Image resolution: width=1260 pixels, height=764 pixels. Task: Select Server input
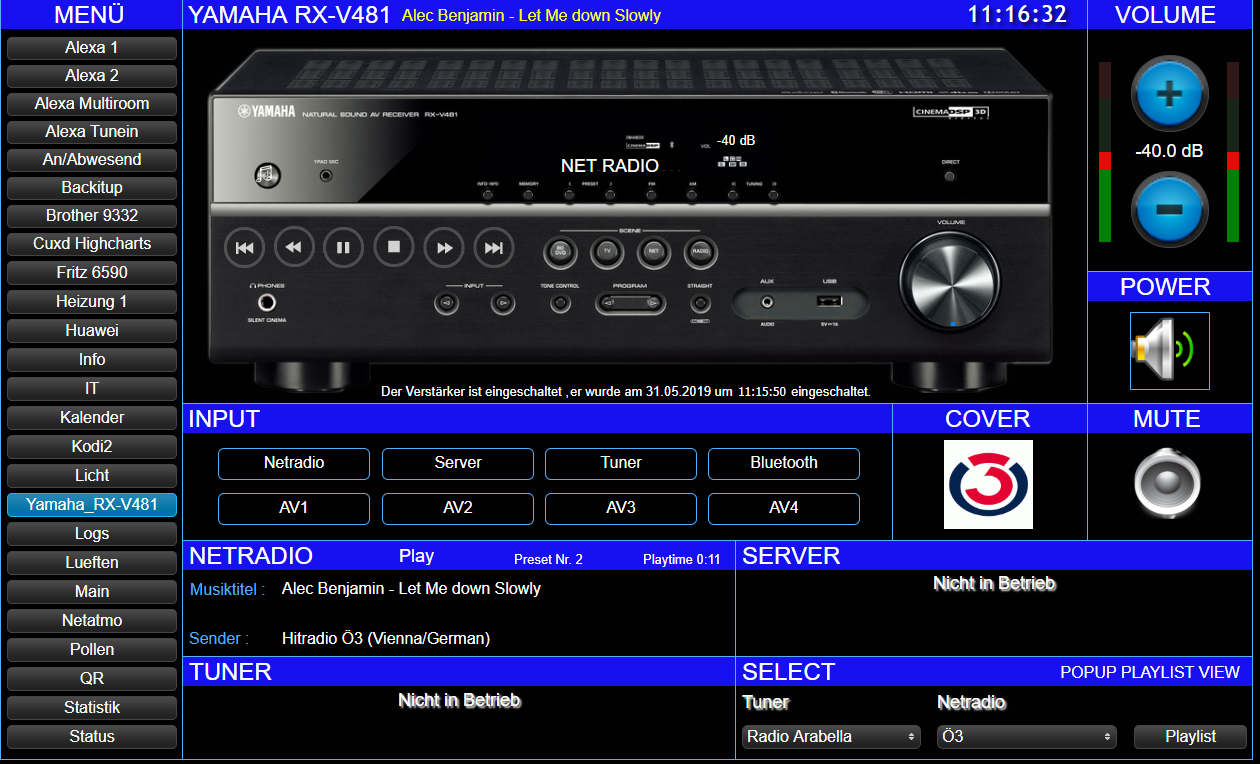458,463
